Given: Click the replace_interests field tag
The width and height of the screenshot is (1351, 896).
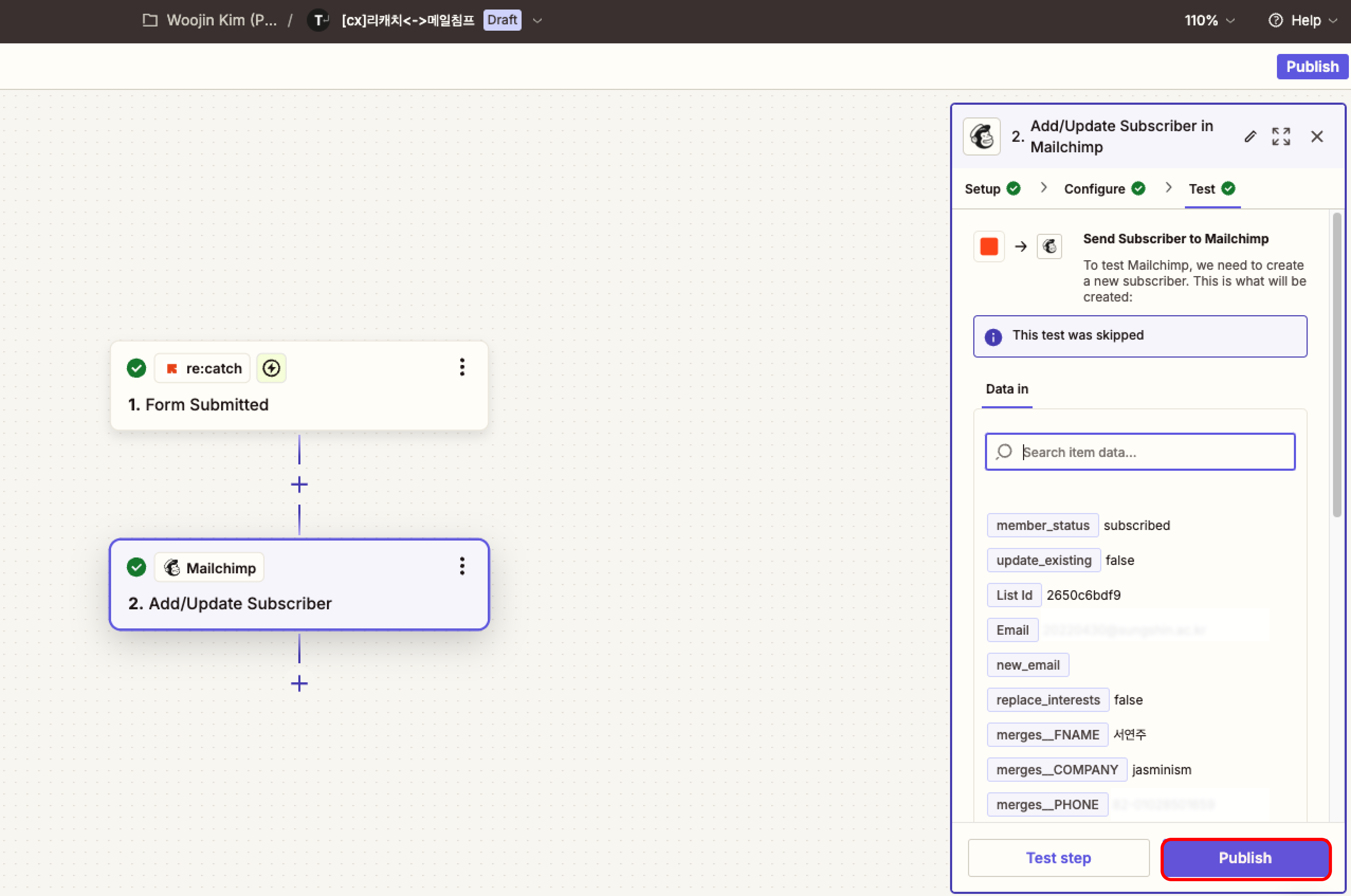Looking at the screenshot, I should point(1047,700).
